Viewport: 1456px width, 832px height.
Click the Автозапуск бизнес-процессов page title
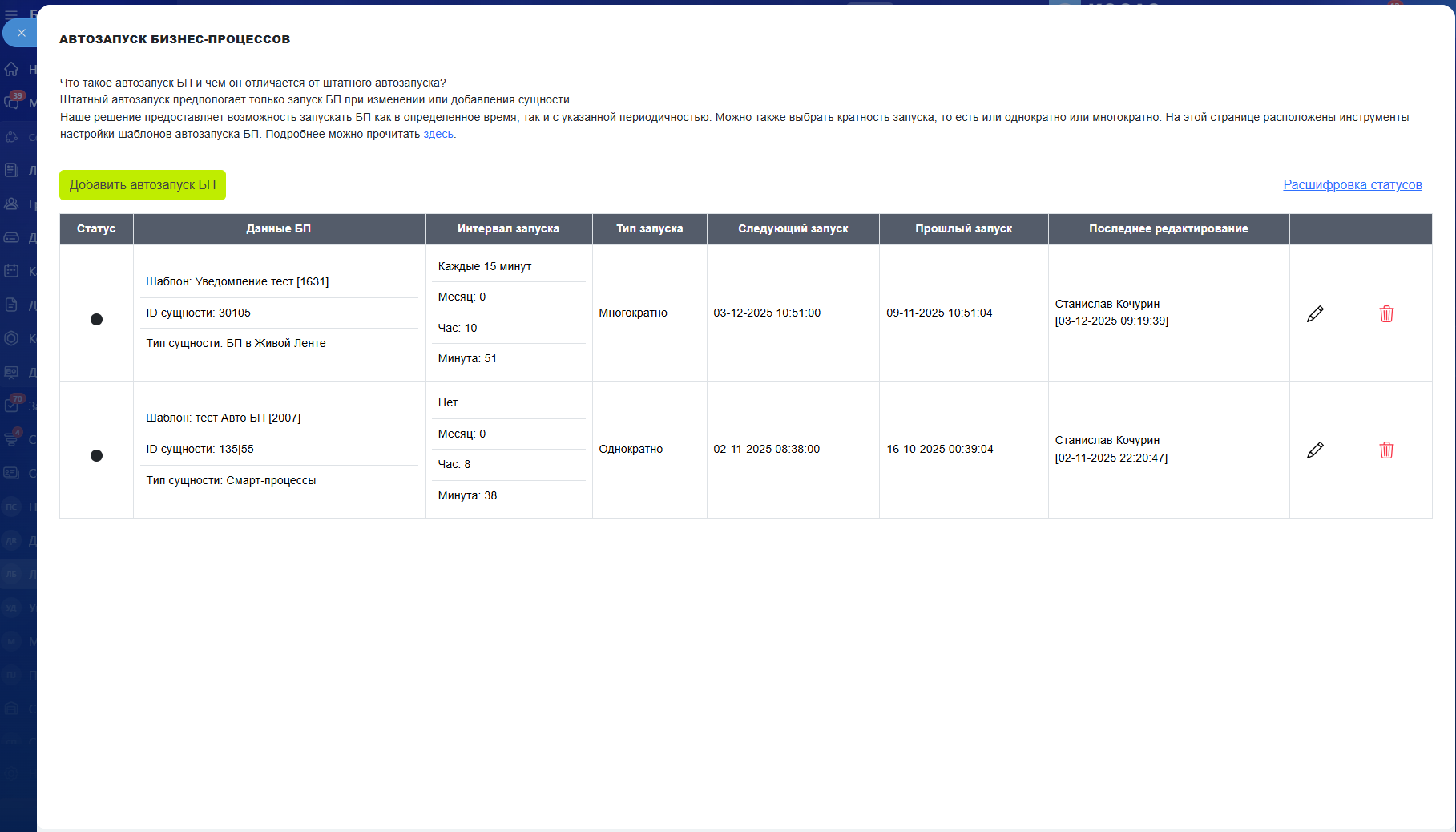[x=175, y=39]
